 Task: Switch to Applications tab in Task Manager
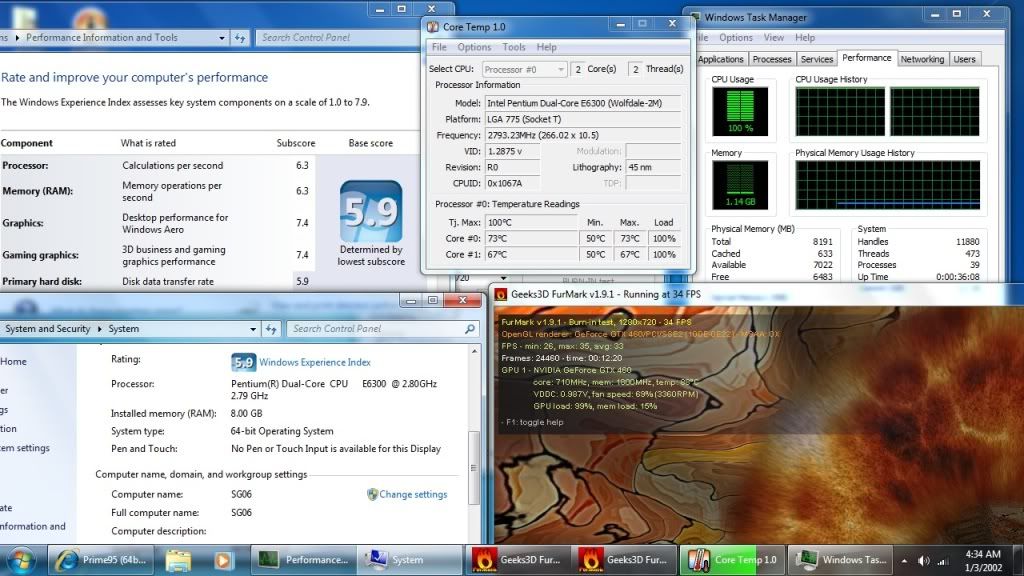coord(721,59)
